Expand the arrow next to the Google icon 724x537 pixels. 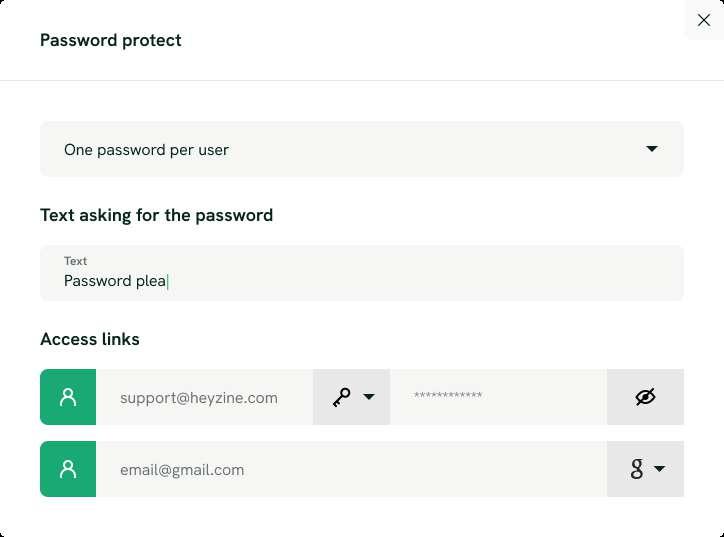click(x=660, y=469)
